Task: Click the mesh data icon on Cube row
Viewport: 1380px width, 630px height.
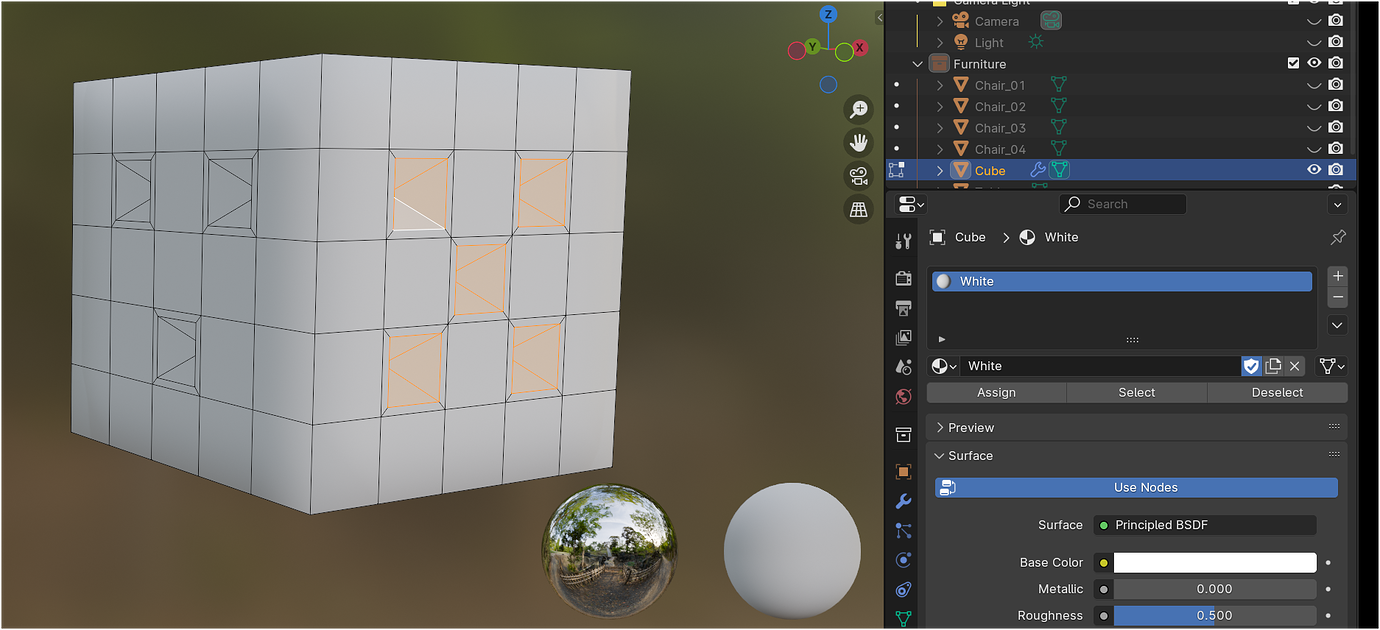Action: click(1060, 170)
